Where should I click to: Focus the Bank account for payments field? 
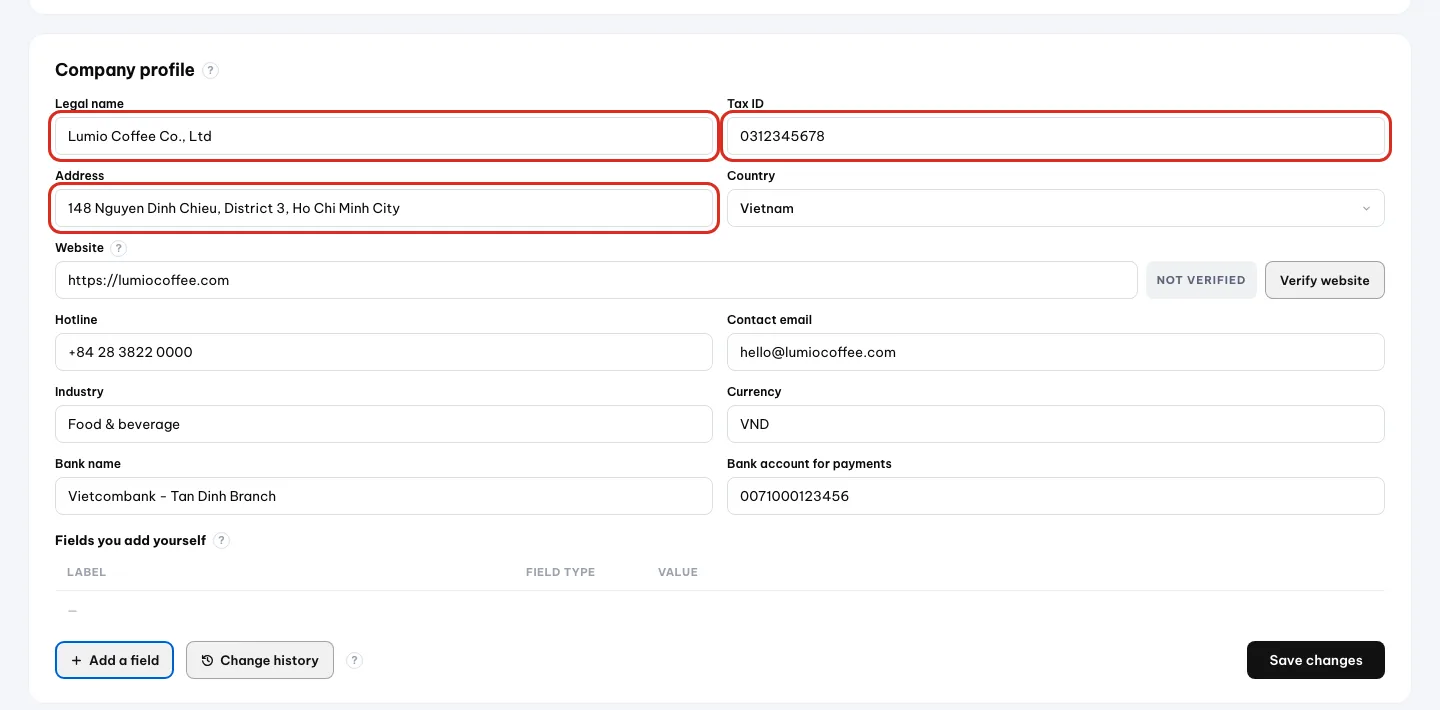pos(1055,496)
